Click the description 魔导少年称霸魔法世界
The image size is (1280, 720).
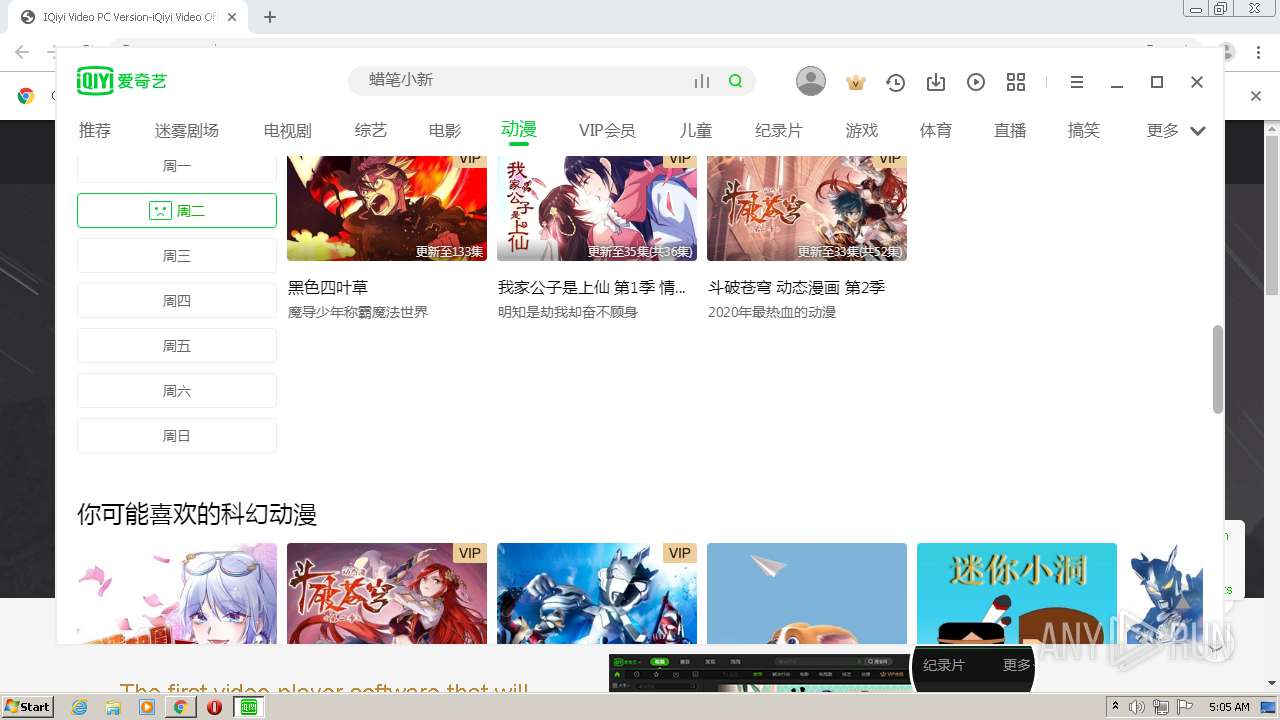click(x=358, y=313)
